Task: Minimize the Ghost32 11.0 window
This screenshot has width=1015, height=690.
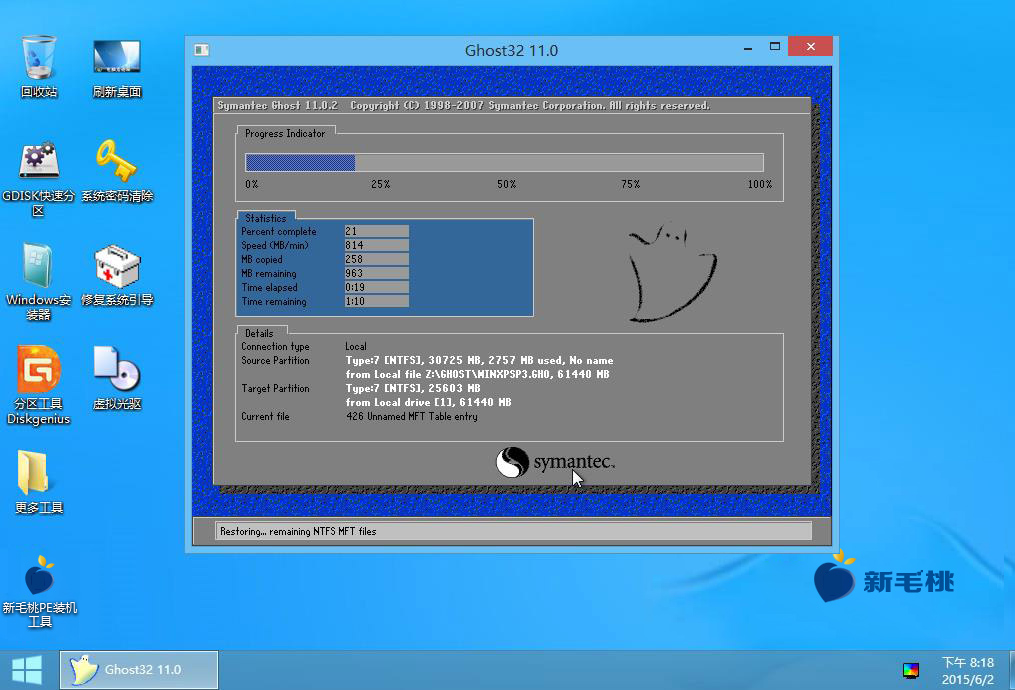Action: [748, 47]
